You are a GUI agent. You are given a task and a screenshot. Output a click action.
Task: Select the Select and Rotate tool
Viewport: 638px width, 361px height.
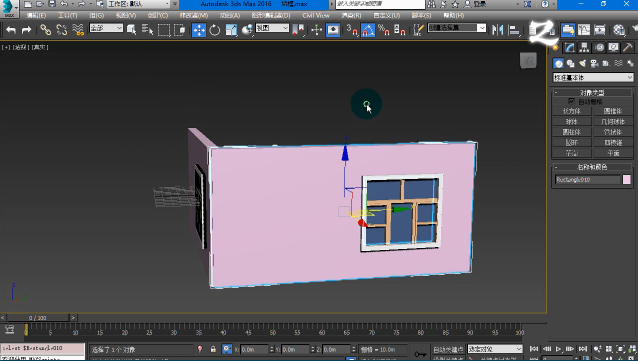[x=215, y=30]
